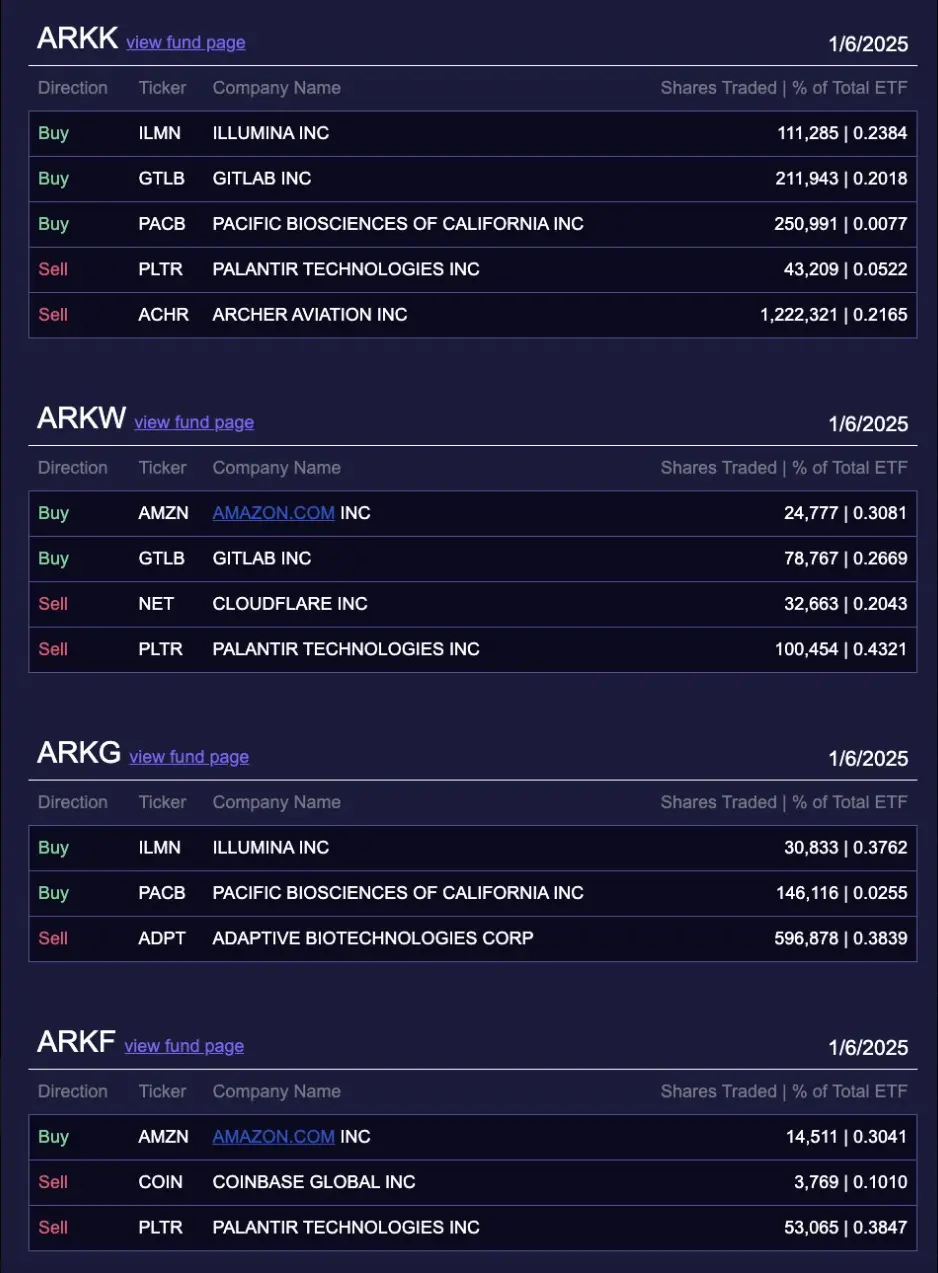
Task: Open the ARKK view fund page link
Action: [185, 43]
